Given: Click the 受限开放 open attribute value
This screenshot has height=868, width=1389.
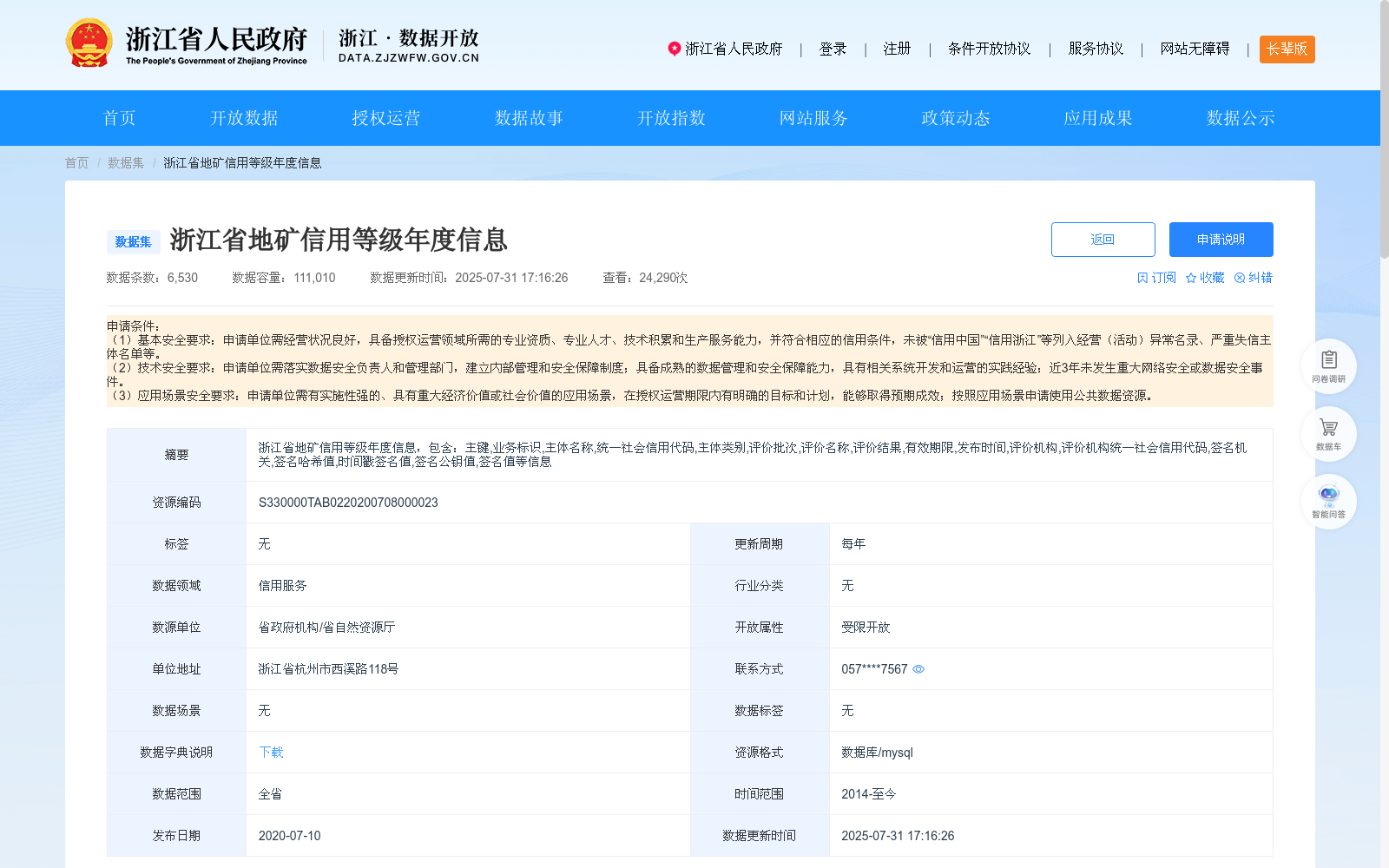Looking at the screenshot, I should click(866, 628).
